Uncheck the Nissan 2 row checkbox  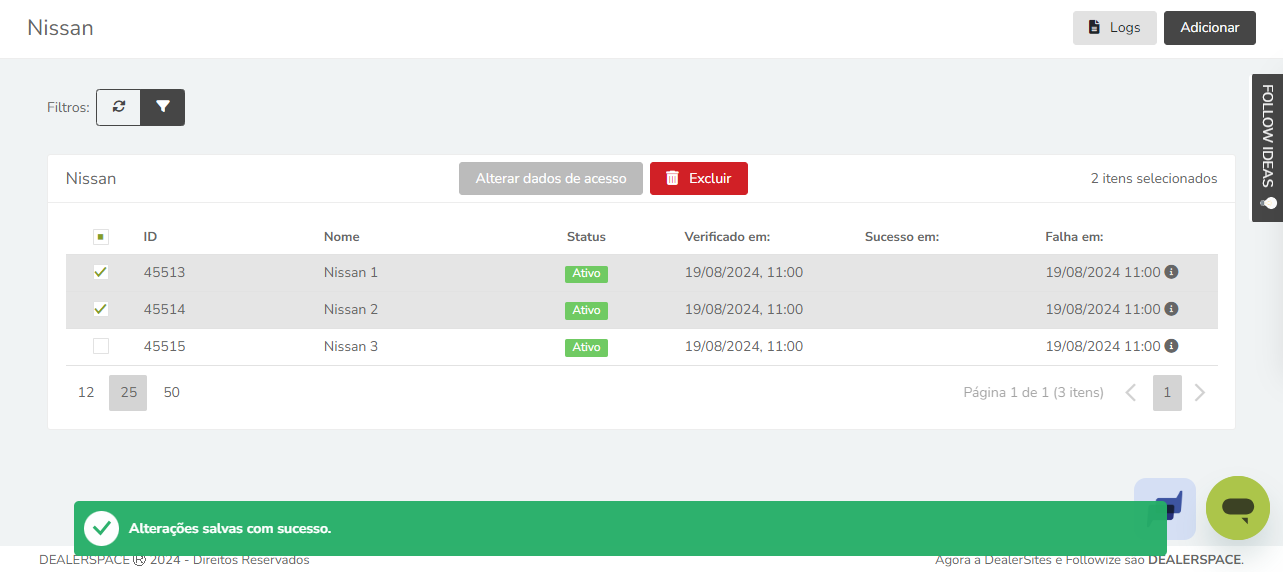(x=101, y=309)
